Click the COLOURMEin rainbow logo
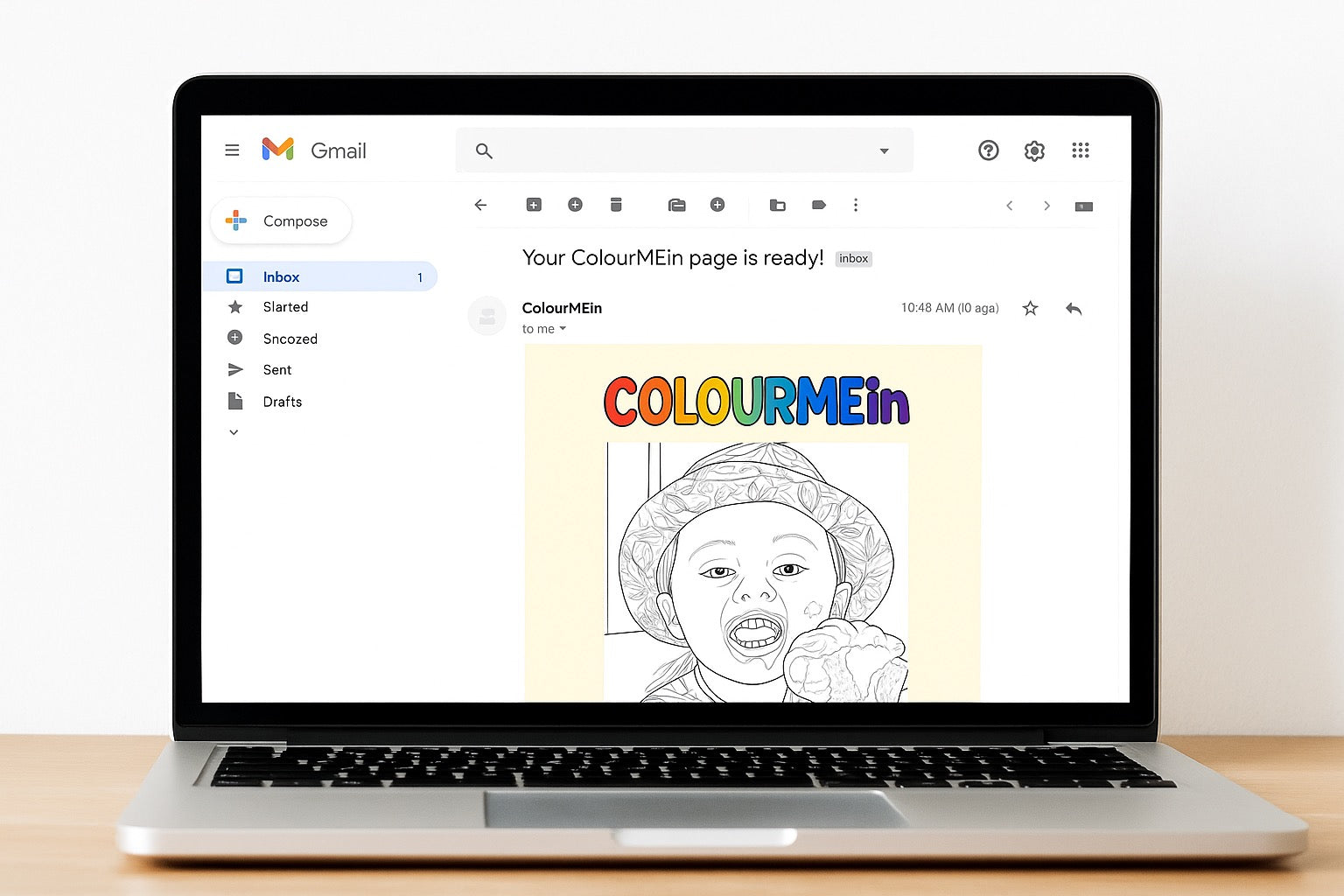The width and height of the screenshot is (1344, 896). point(757,401)
